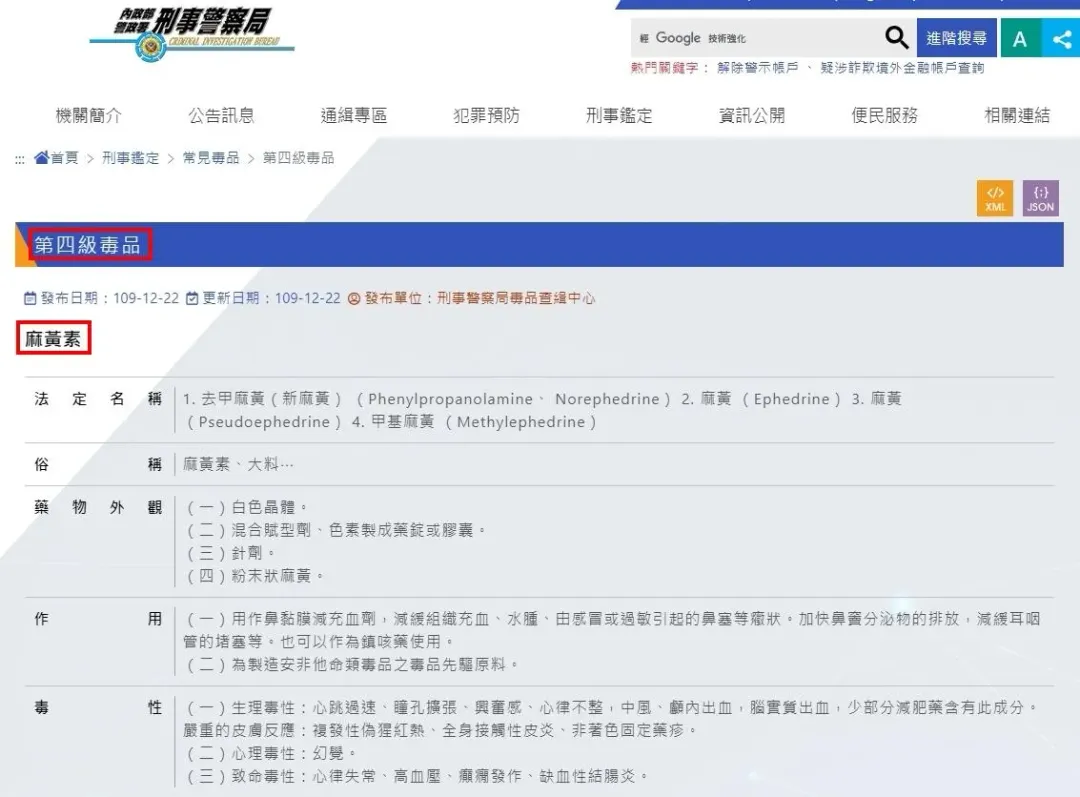The width and height of the screenshot is (1080, 797).
Task: Click the home icon in breadcrumb
Action: (41, 158)
